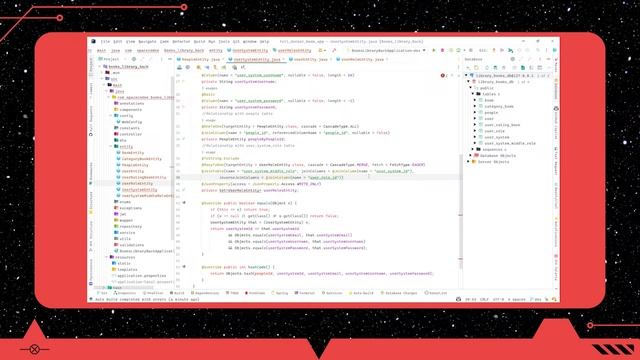Hide the Project tool window using its minimize icon
Viewport: 640px width, 360px height.
pyautogui.click(x=170, y=59)
